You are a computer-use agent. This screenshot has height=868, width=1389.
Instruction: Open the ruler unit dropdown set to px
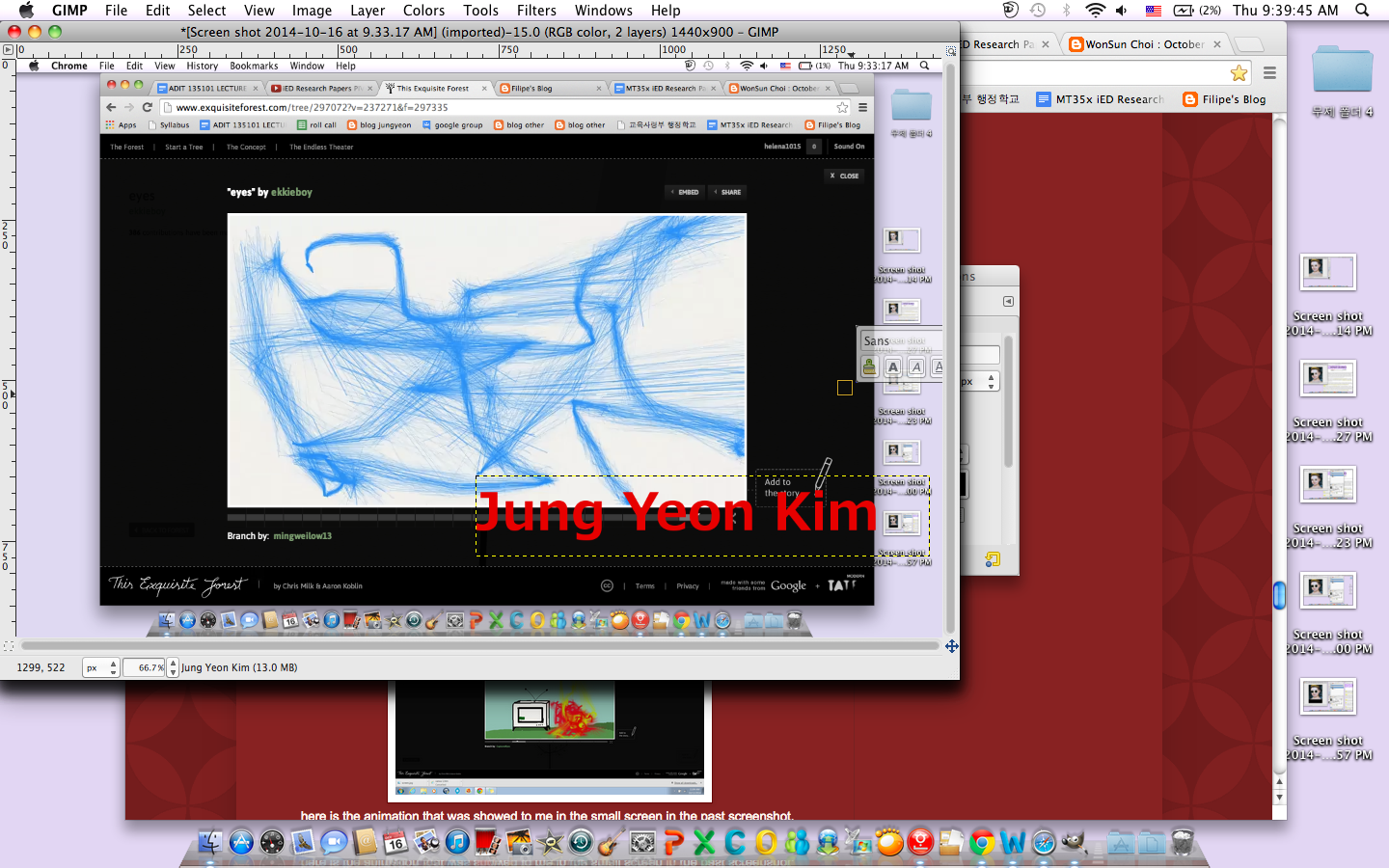coord(100,667)
